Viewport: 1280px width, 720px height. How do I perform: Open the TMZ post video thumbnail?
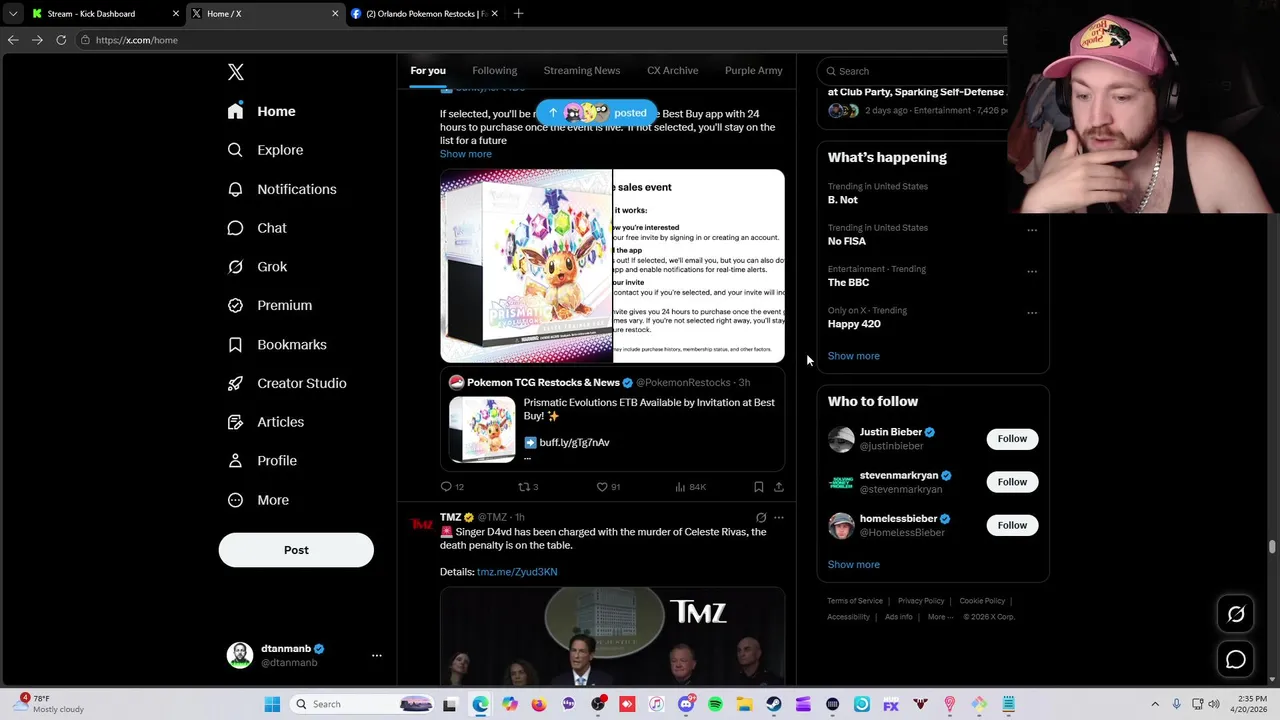(612, 636)
